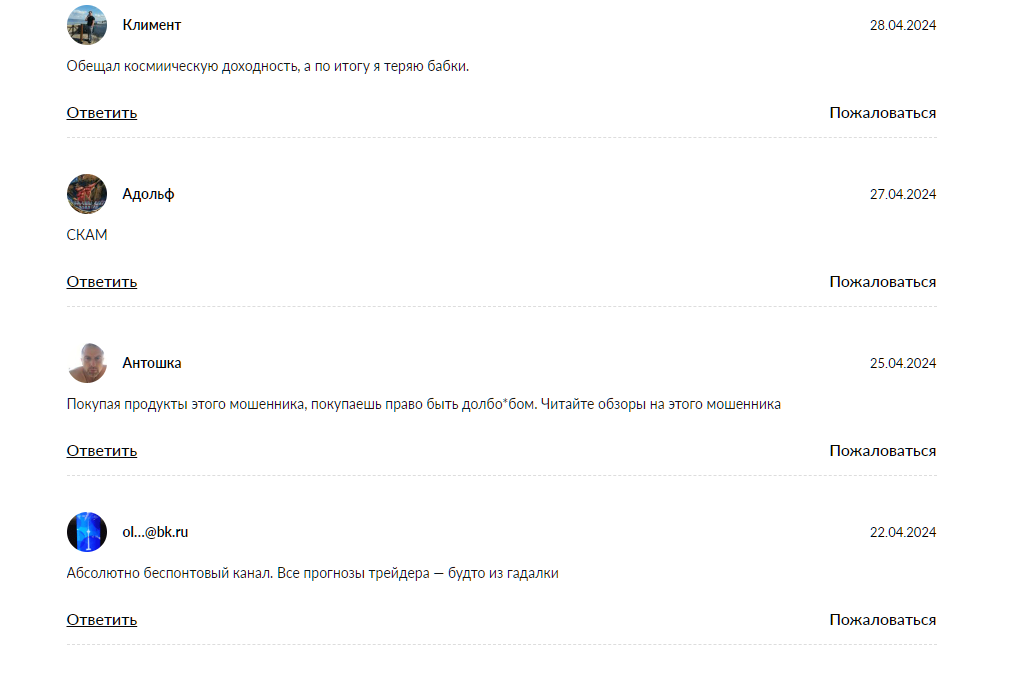
Task: Click the username Антошка
Action: (152, 363)
